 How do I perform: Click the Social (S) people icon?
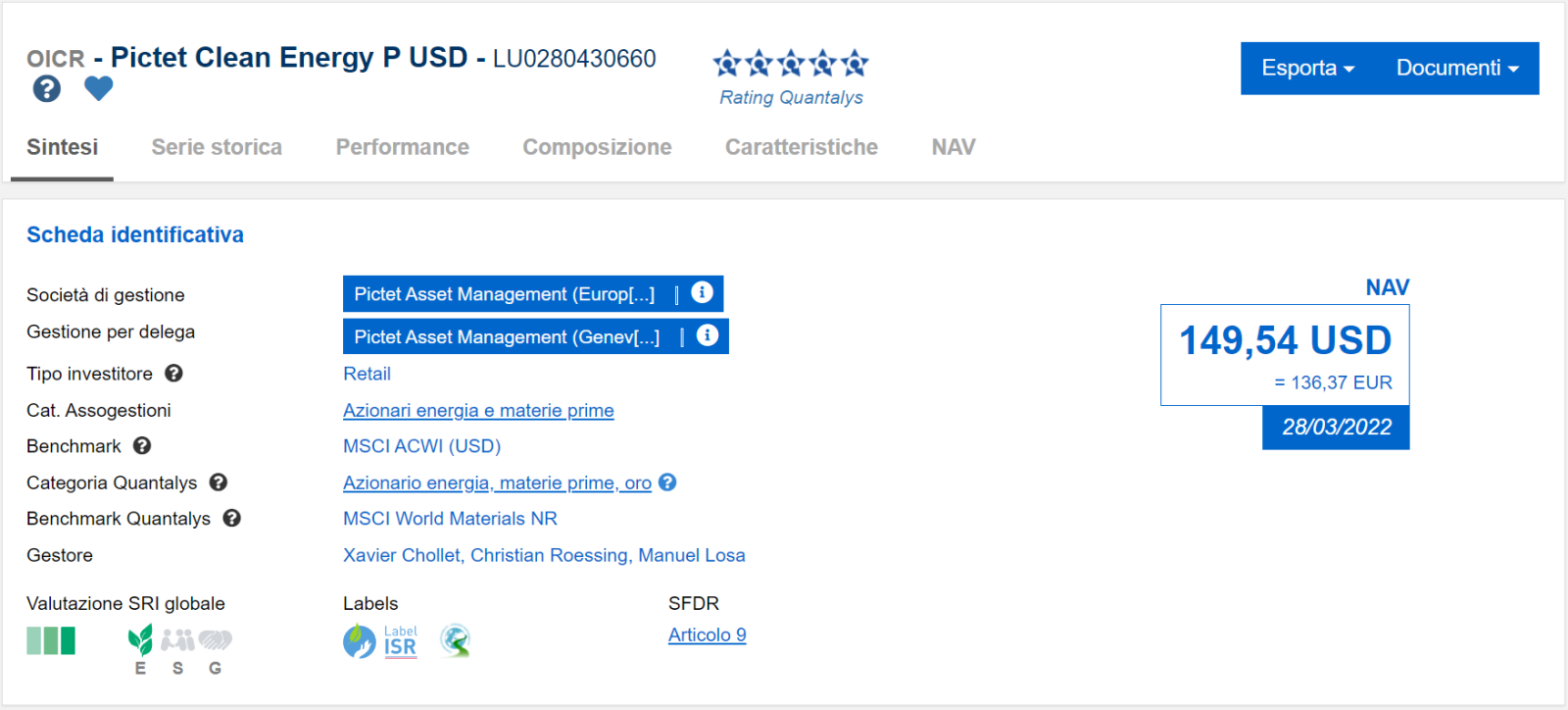point(177,640)
